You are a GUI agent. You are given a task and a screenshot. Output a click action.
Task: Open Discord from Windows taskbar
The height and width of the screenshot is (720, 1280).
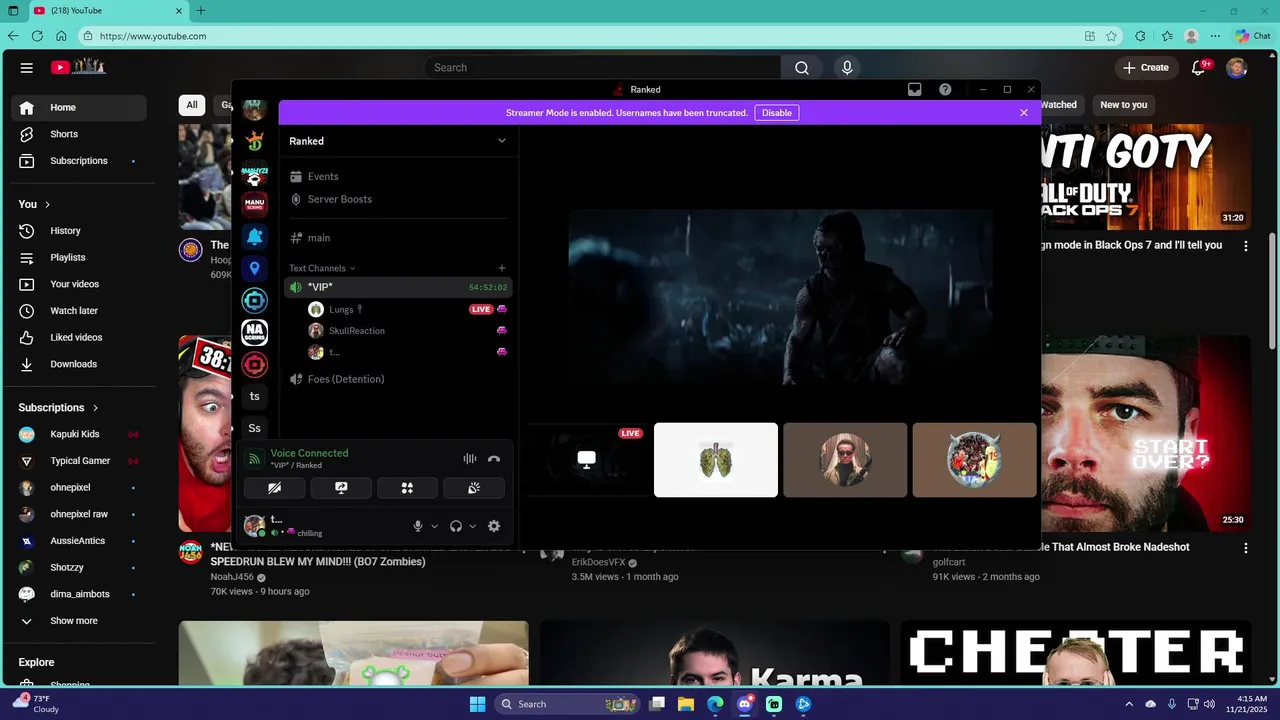click(x=745, y=704)
